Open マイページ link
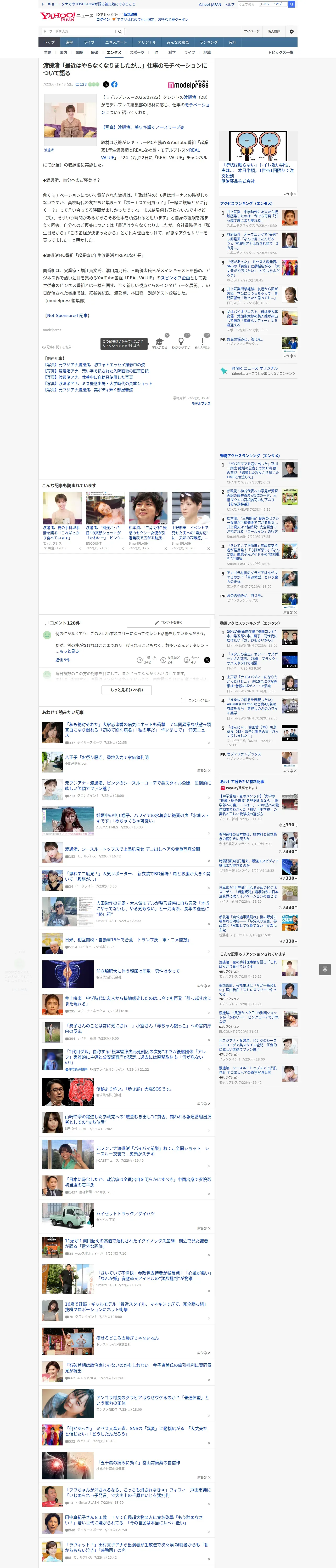Screen dimensions: 336x1568 click(252, 32)
